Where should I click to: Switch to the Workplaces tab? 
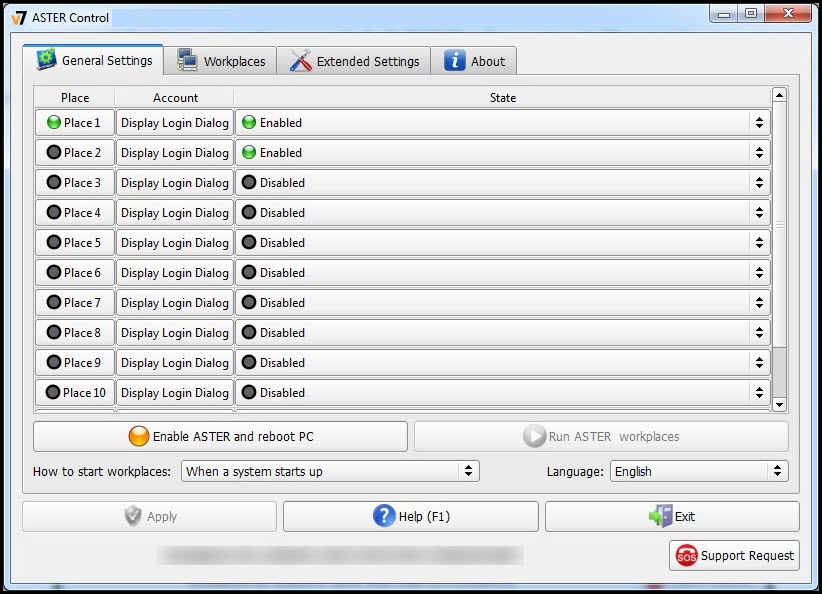pos(220,61)
